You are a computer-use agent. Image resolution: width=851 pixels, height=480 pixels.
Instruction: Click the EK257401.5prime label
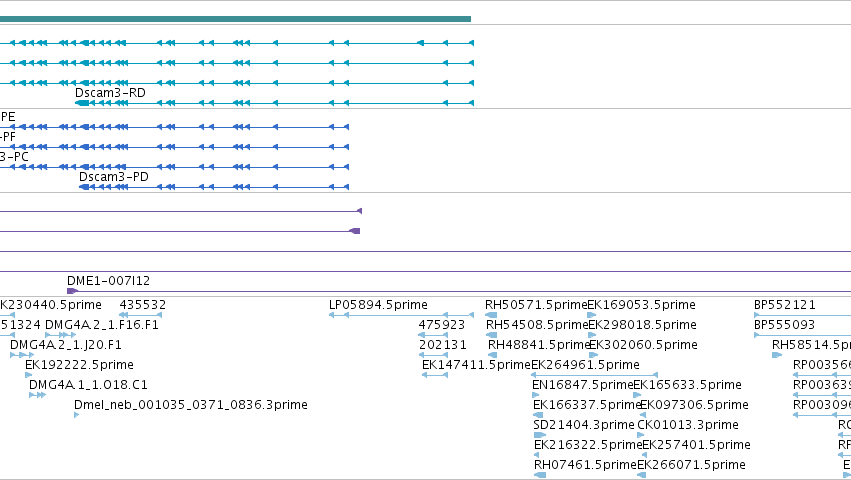pyautogui.click(x=697, y=445)
